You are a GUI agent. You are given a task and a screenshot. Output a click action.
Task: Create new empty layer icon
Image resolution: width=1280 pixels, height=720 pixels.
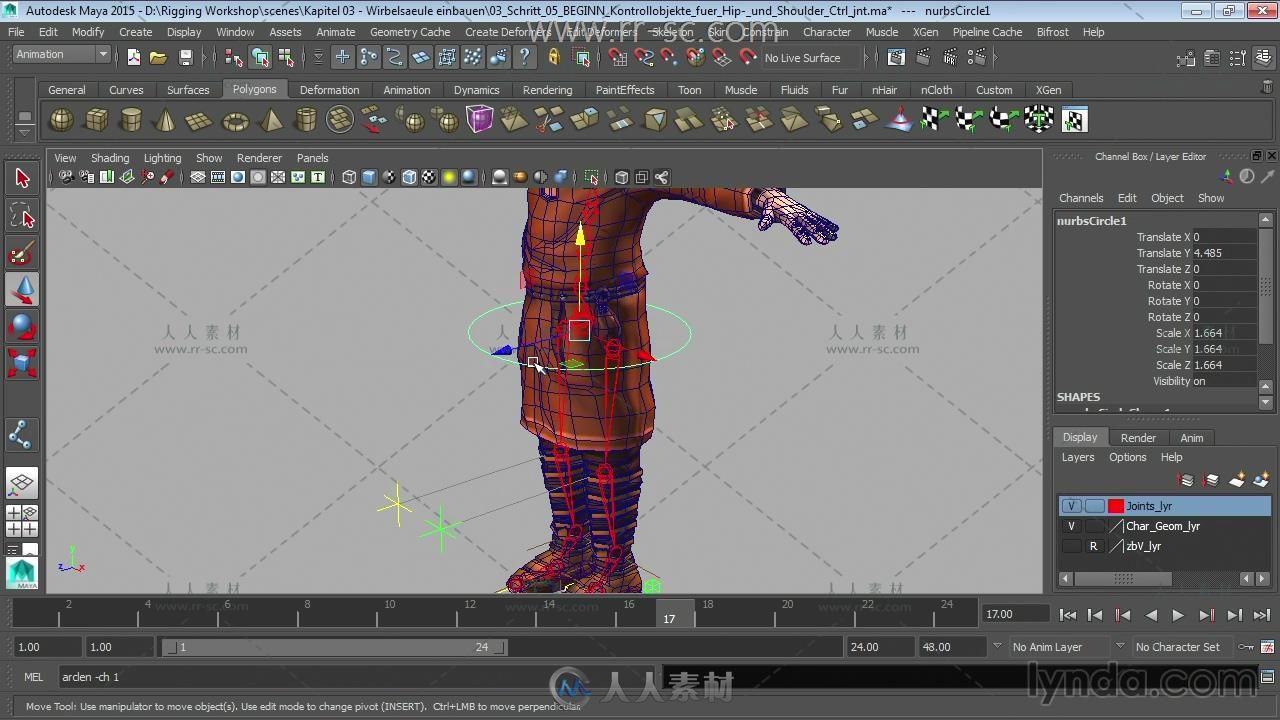[1238, 481]
